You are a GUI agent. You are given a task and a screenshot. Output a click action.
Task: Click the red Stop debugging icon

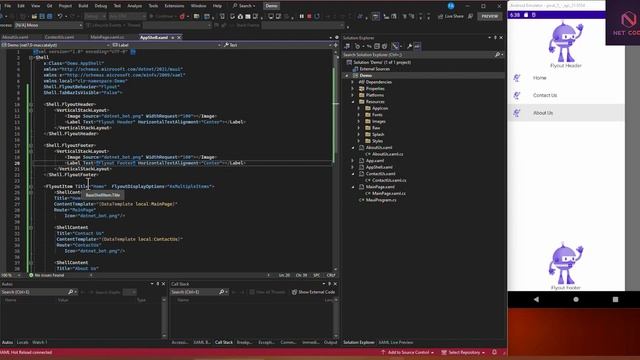click(x=309, y=16)
